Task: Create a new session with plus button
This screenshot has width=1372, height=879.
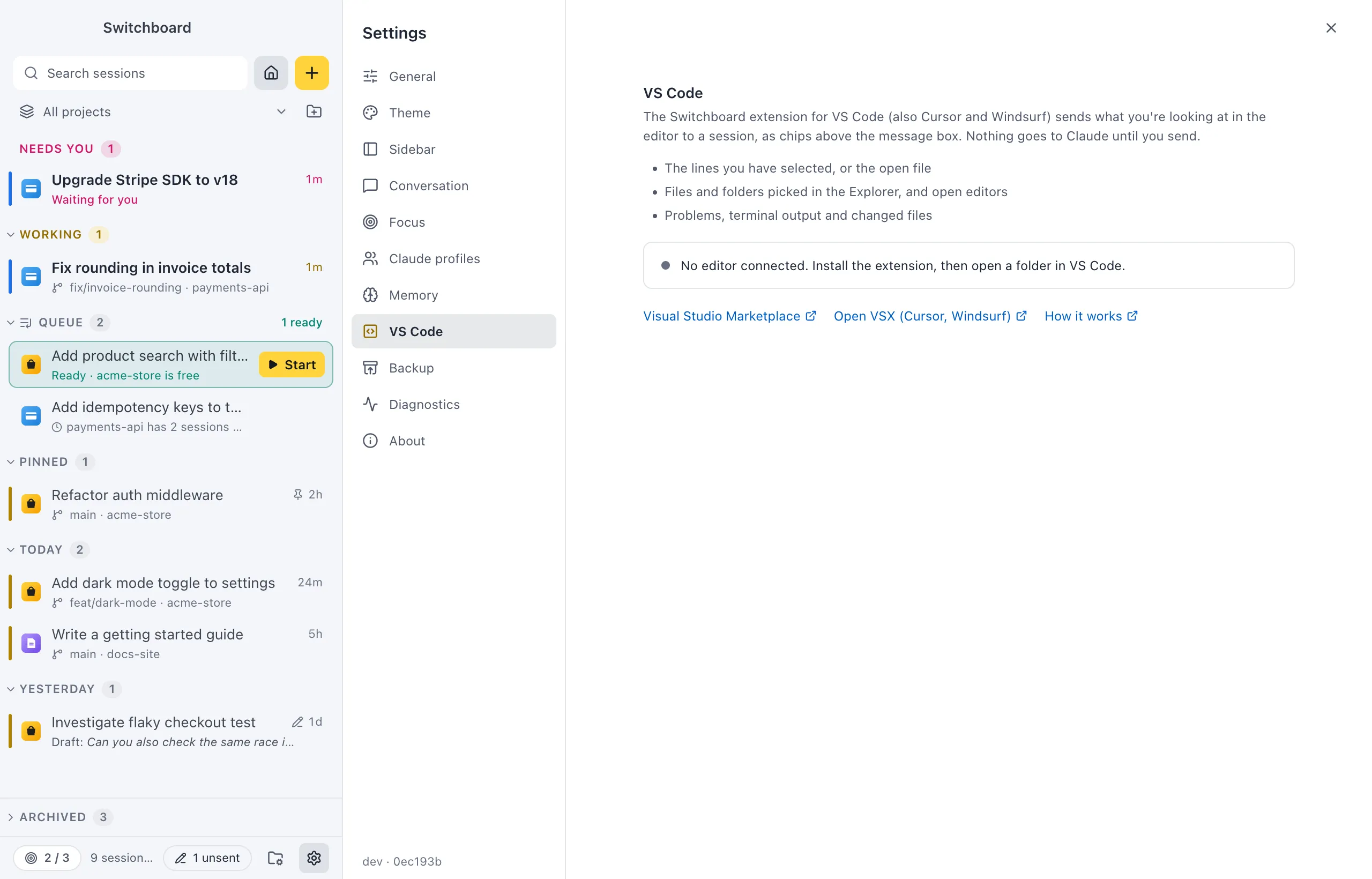Action: [311, 73]
